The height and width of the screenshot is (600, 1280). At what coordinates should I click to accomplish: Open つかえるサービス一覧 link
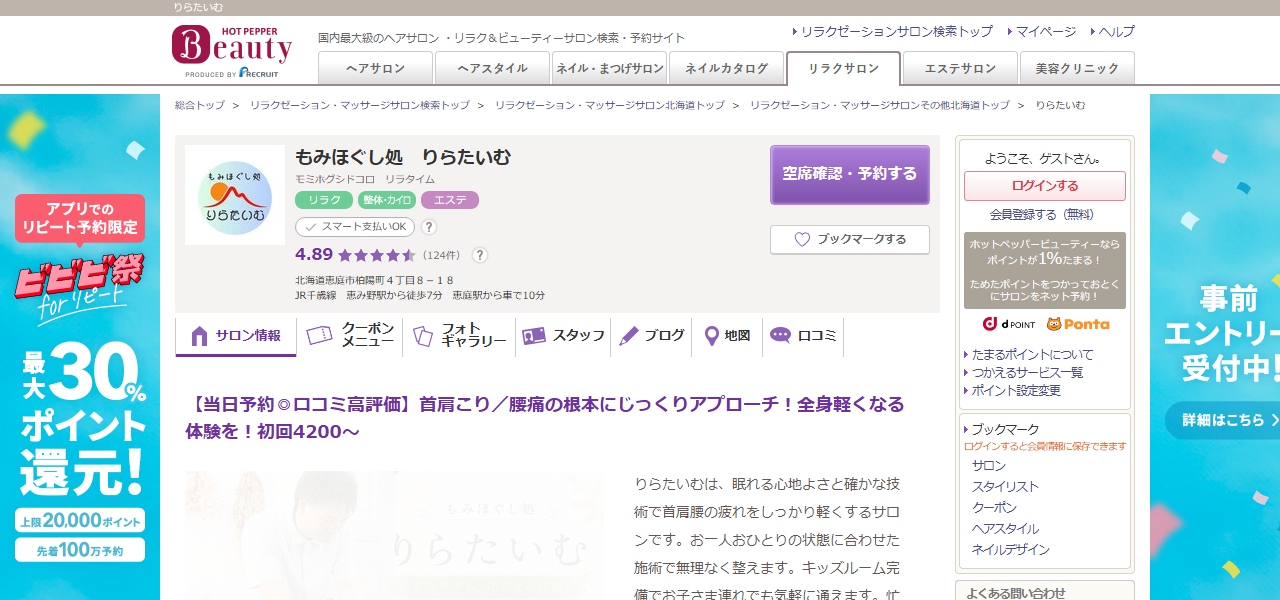pos(1028,372)
